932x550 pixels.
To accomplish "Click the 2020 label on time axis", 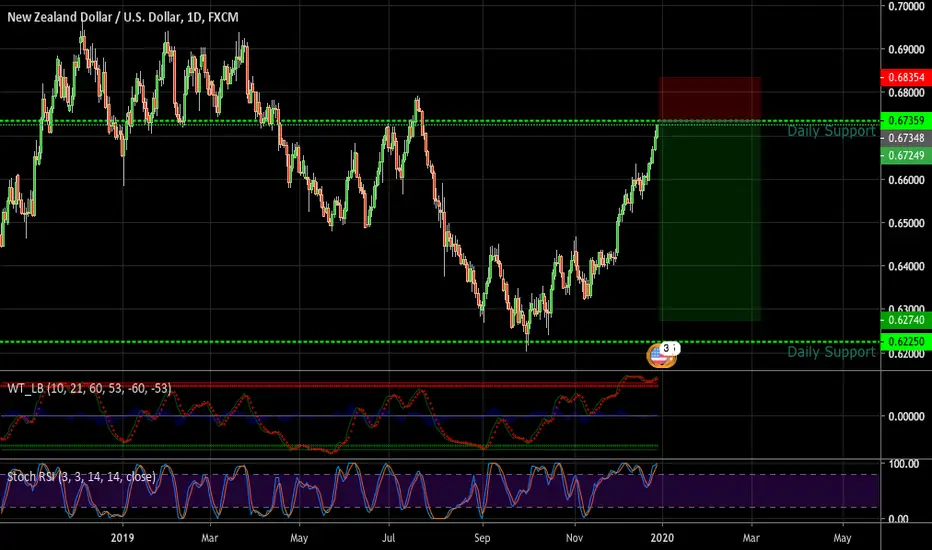I will 662,538.
